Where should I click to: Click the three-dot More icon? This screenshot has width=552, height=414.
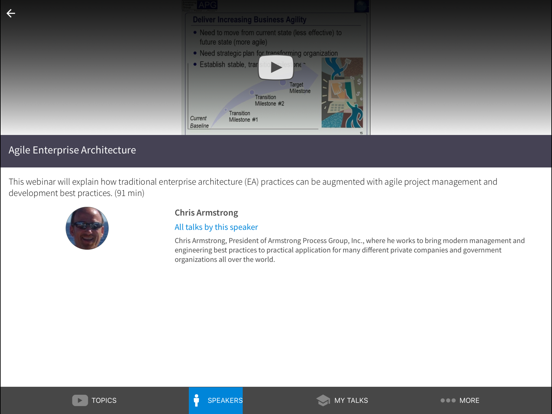448,400
